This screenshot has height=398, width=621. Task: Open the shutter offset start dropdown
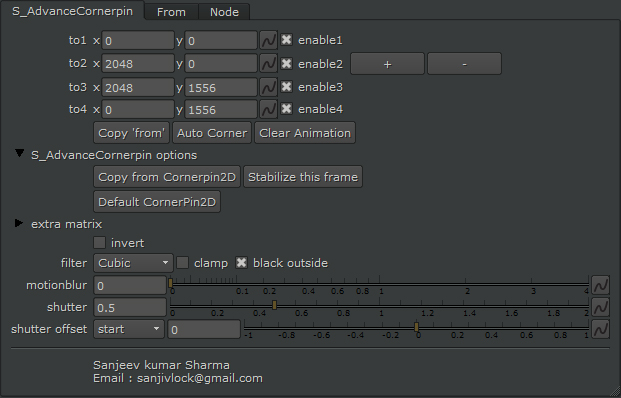pyautogui.click(x=129, y=329)
